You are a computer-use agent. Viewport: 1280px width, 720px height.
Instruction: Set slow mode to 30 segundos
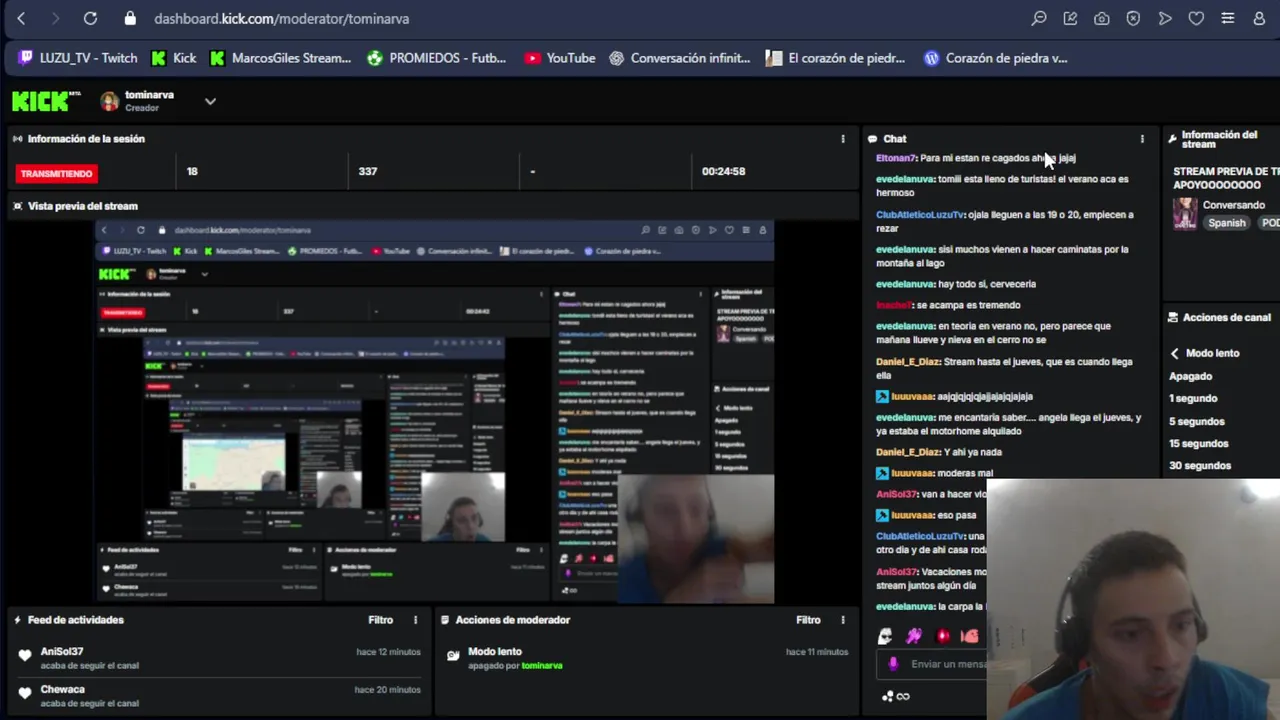pos(1200,465)
